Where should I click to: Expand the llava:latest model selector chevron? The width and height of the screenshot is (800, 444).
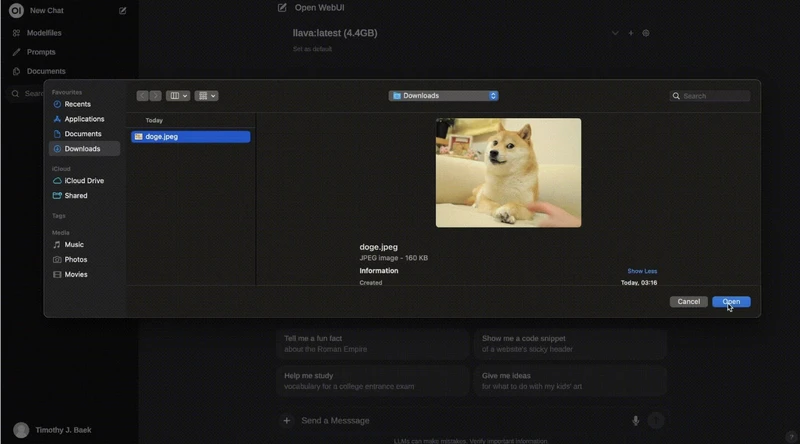pyautogui.click(x=615, y=33)
